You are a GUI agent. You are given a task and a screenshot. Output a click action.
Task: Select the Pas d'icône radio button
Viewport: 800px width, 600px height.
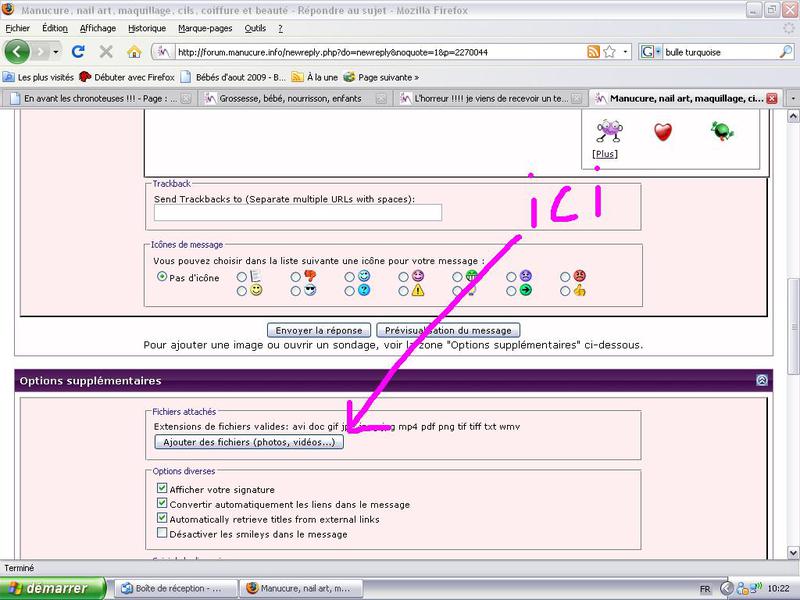(163, 277)
